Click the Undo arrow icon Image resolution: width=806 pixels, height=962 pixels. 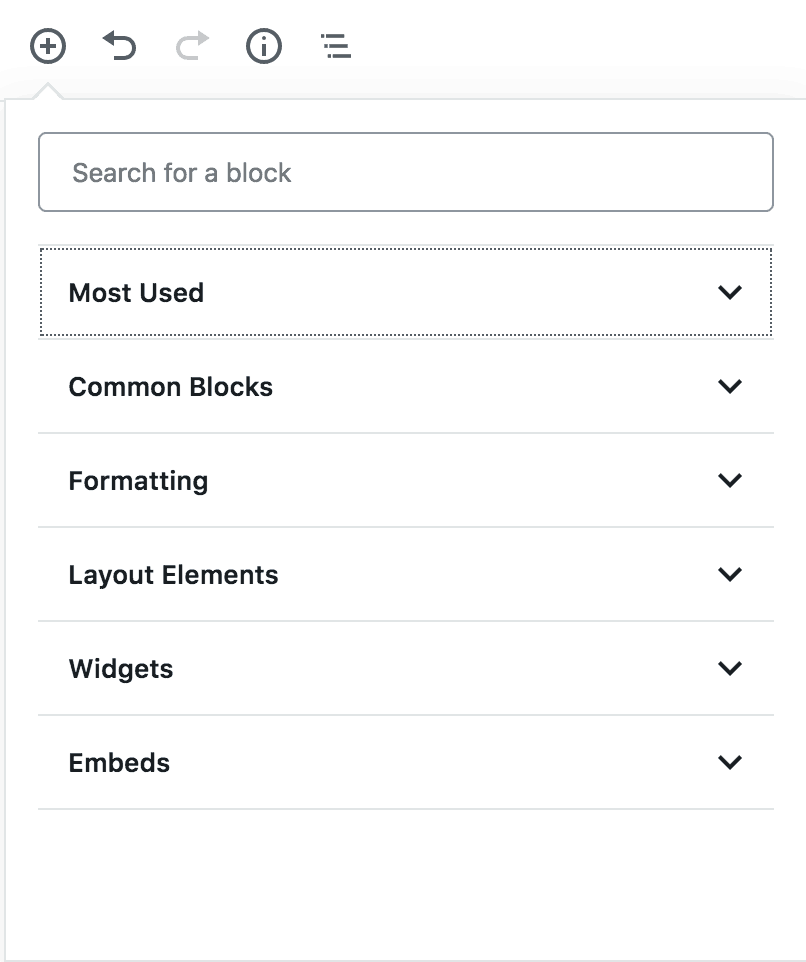tap(120, 46)
